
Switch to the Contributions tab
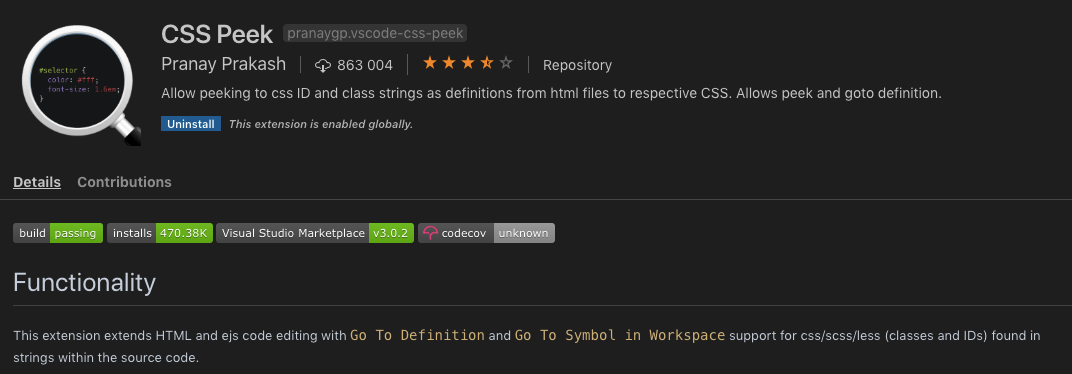pyautogui.click(x=124, y=182)
